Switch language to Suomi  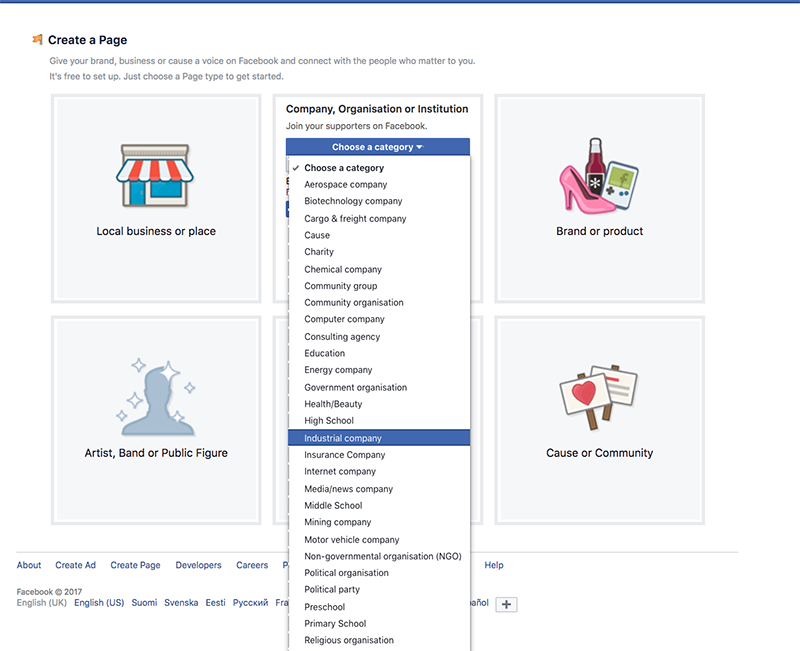point(144,603)
